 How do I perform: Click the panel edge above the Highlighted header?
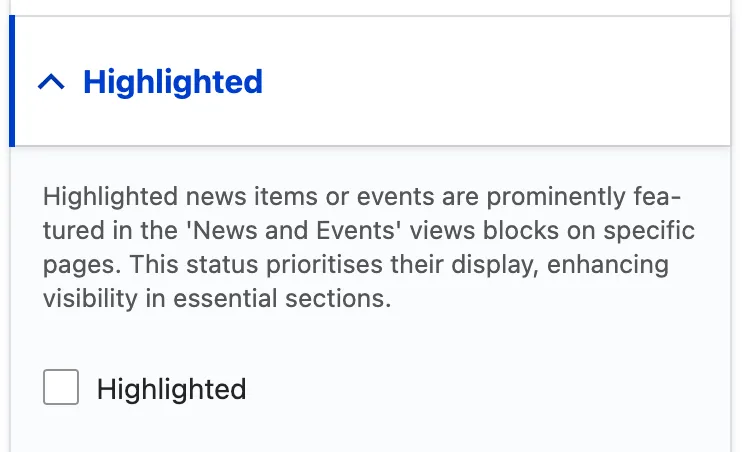coord(370,8)
